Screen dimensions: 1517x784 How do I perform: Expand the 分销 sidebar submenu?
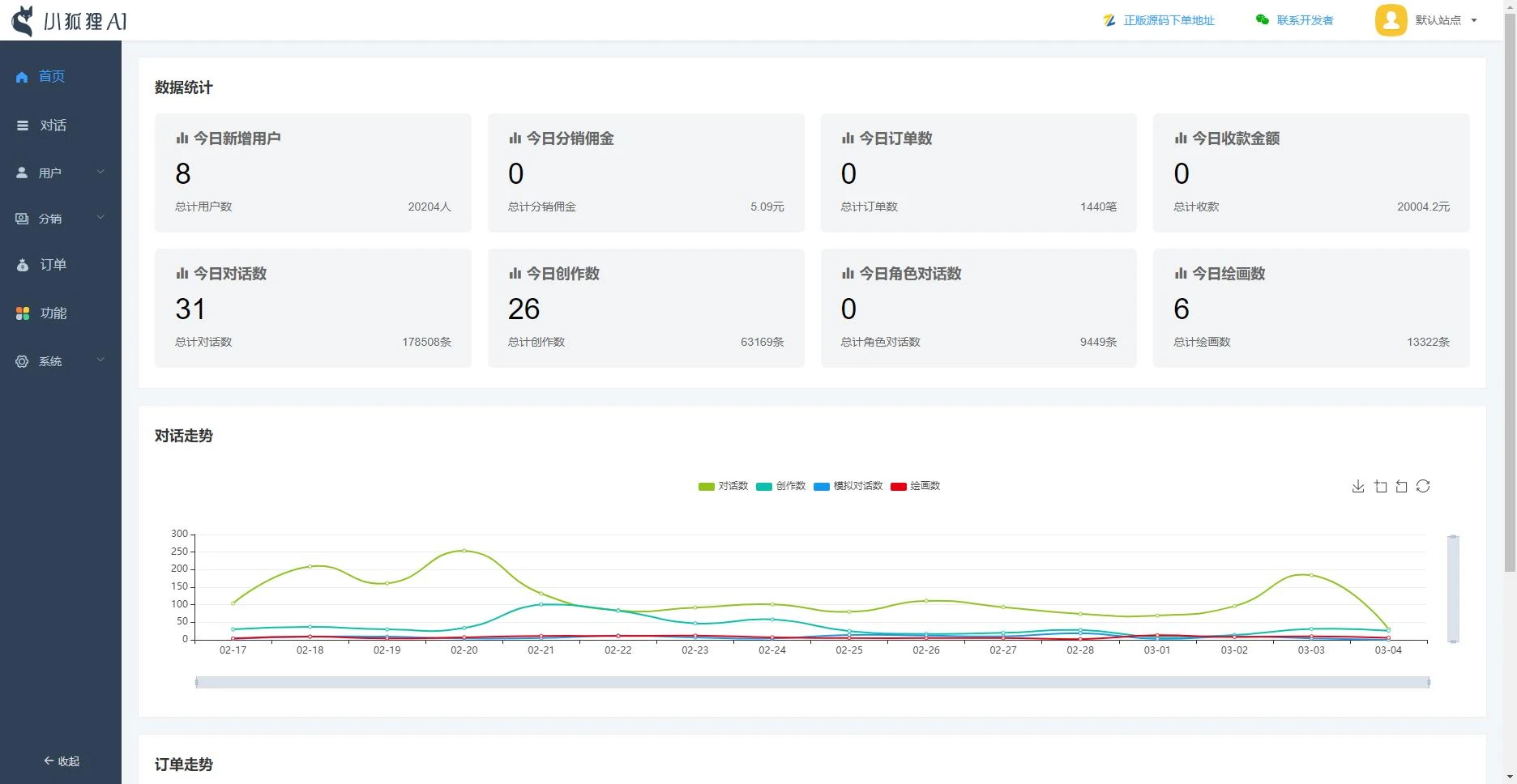61,219
